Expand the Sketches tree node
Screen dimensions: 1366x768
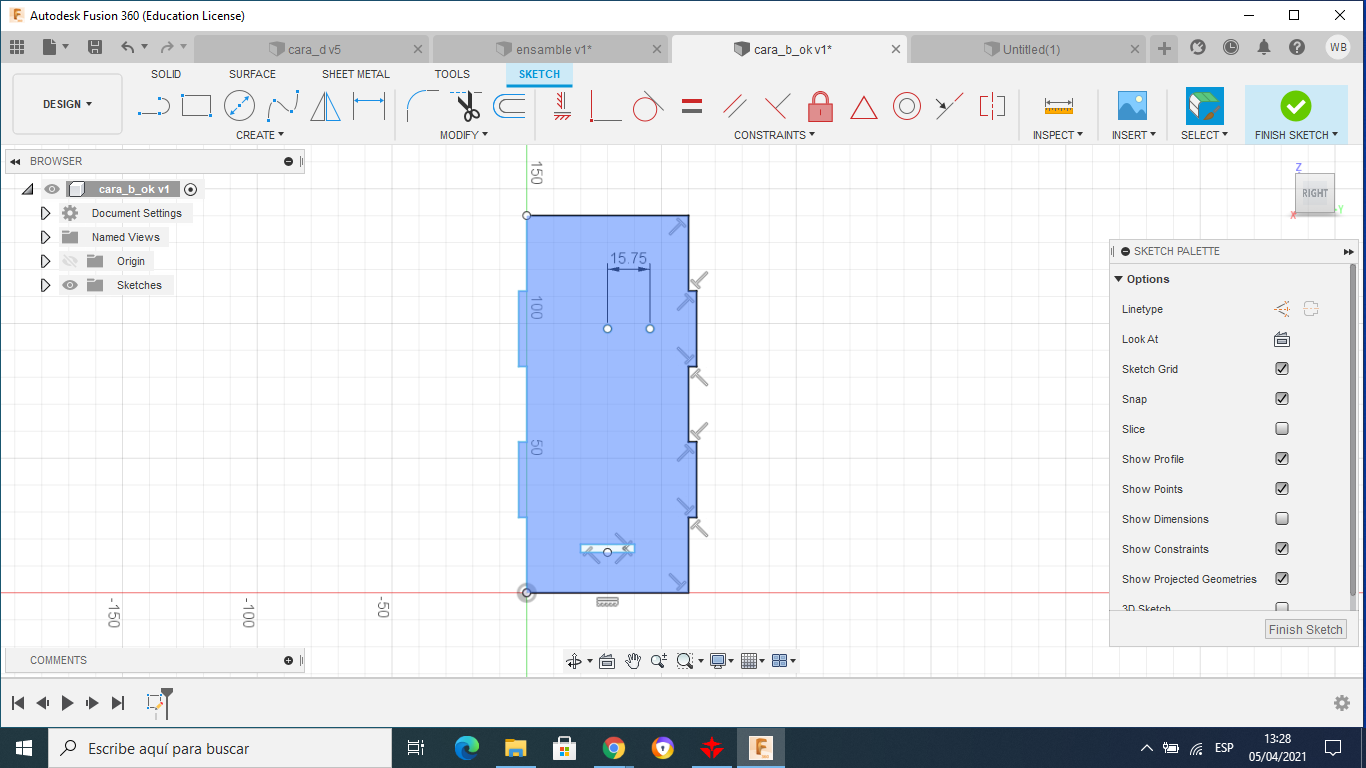pos(45,285)
